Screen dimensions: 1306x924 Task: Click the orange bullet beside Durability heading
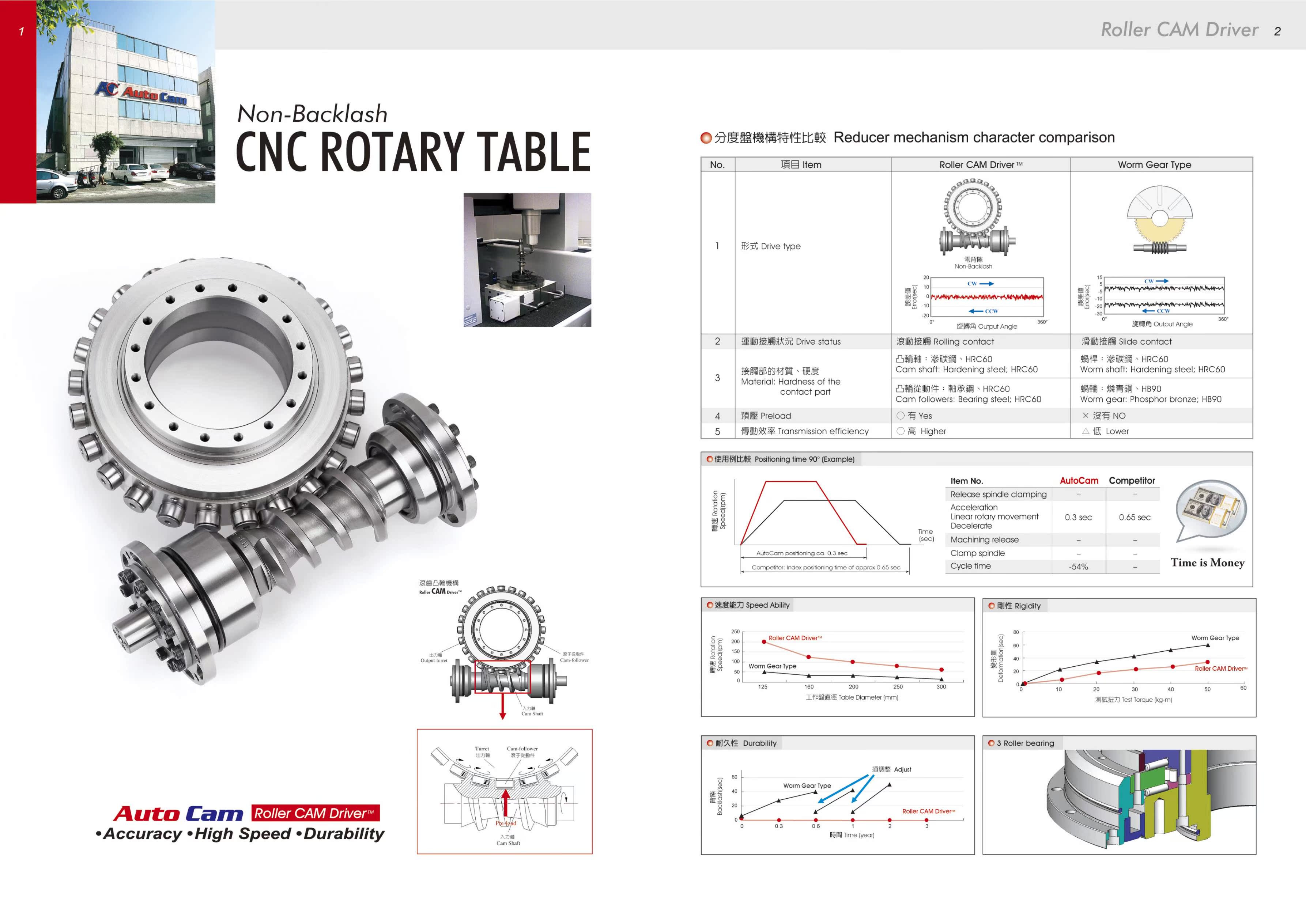click(710, 743)
